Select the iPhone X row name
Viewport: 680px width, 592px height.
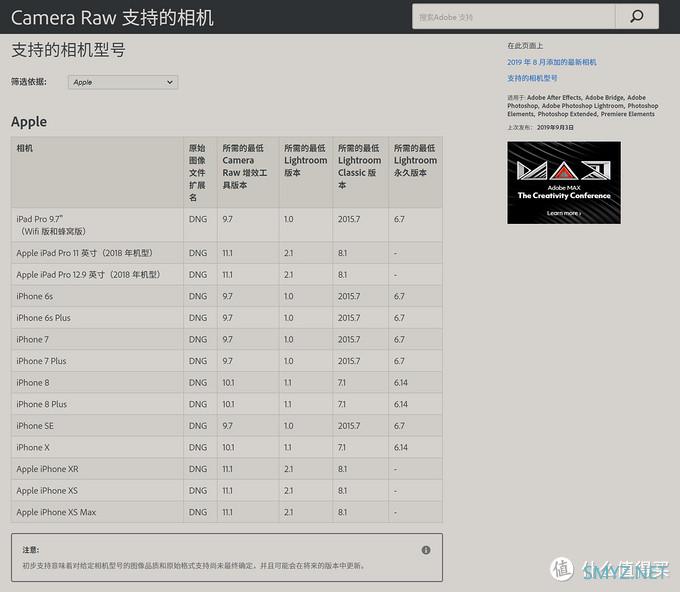tap(33, 447)
